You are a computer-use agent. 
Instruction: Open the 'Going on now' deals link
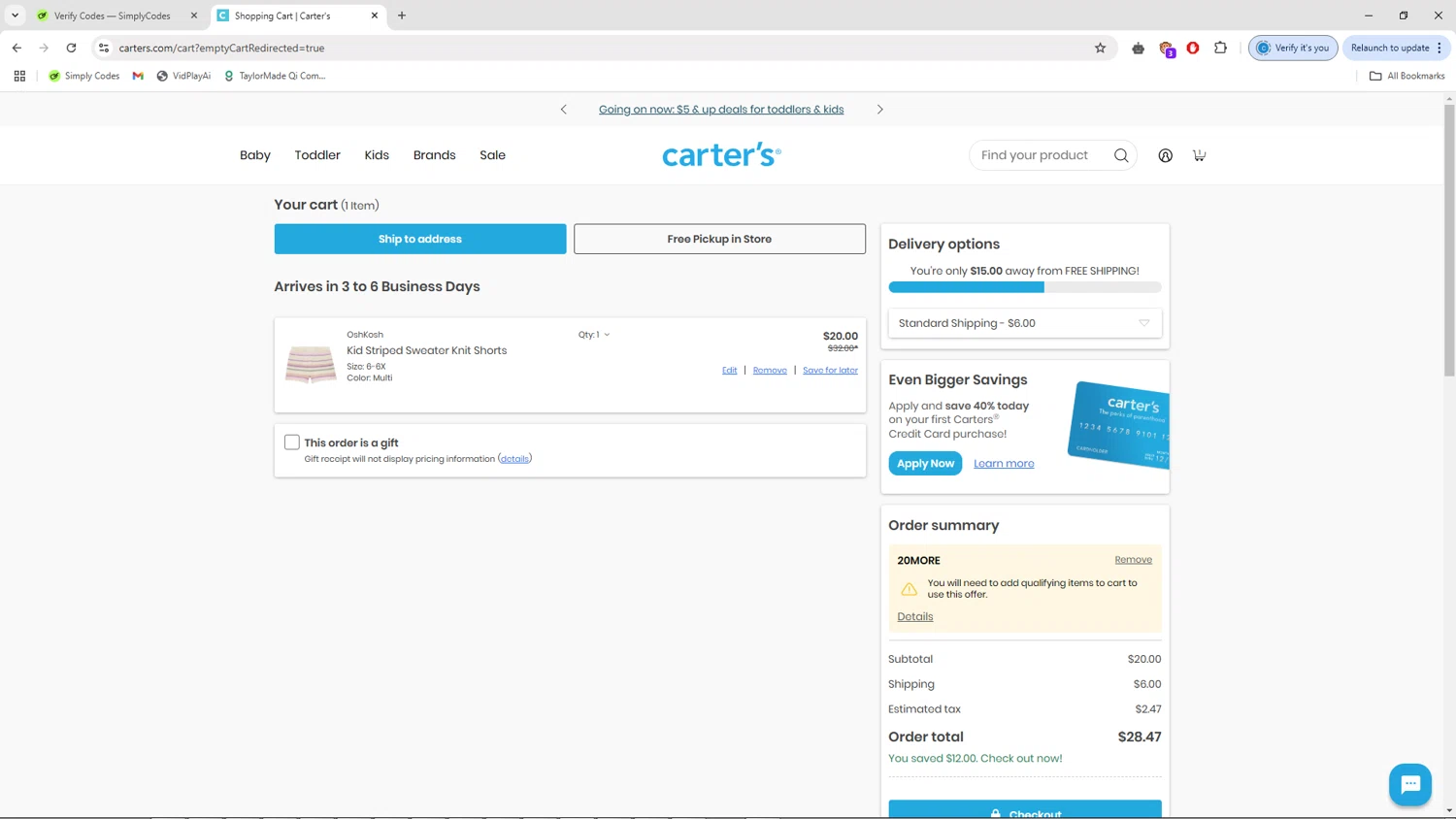pyautogui.click(x=721, y=110)
